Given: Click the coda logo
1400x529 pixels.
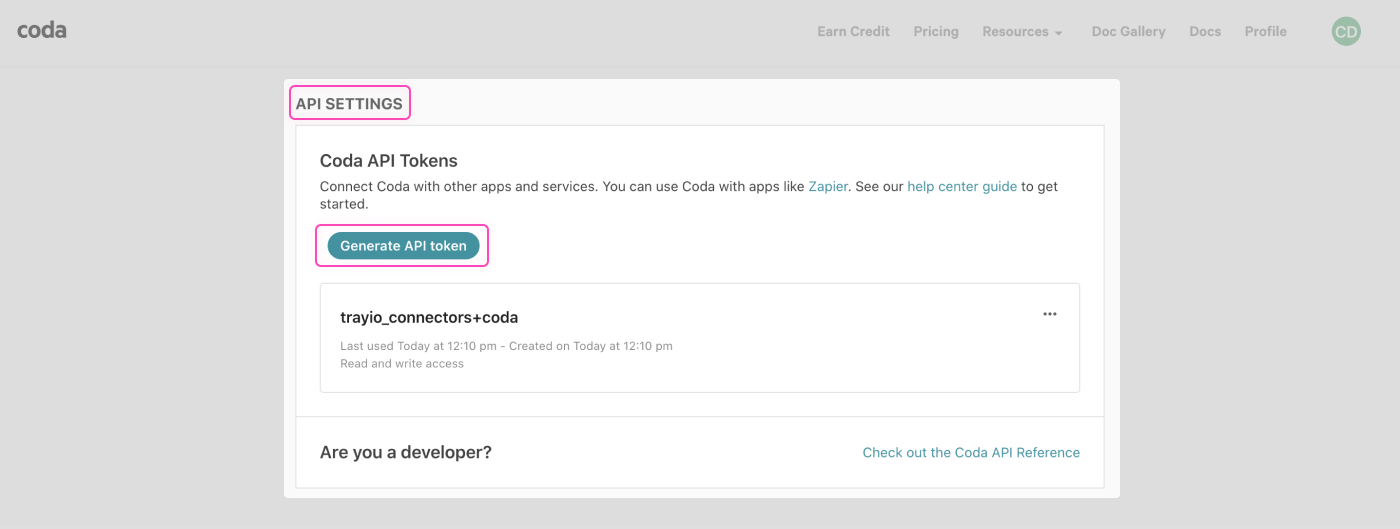Looking at the screenshot, I should [42, 30].
